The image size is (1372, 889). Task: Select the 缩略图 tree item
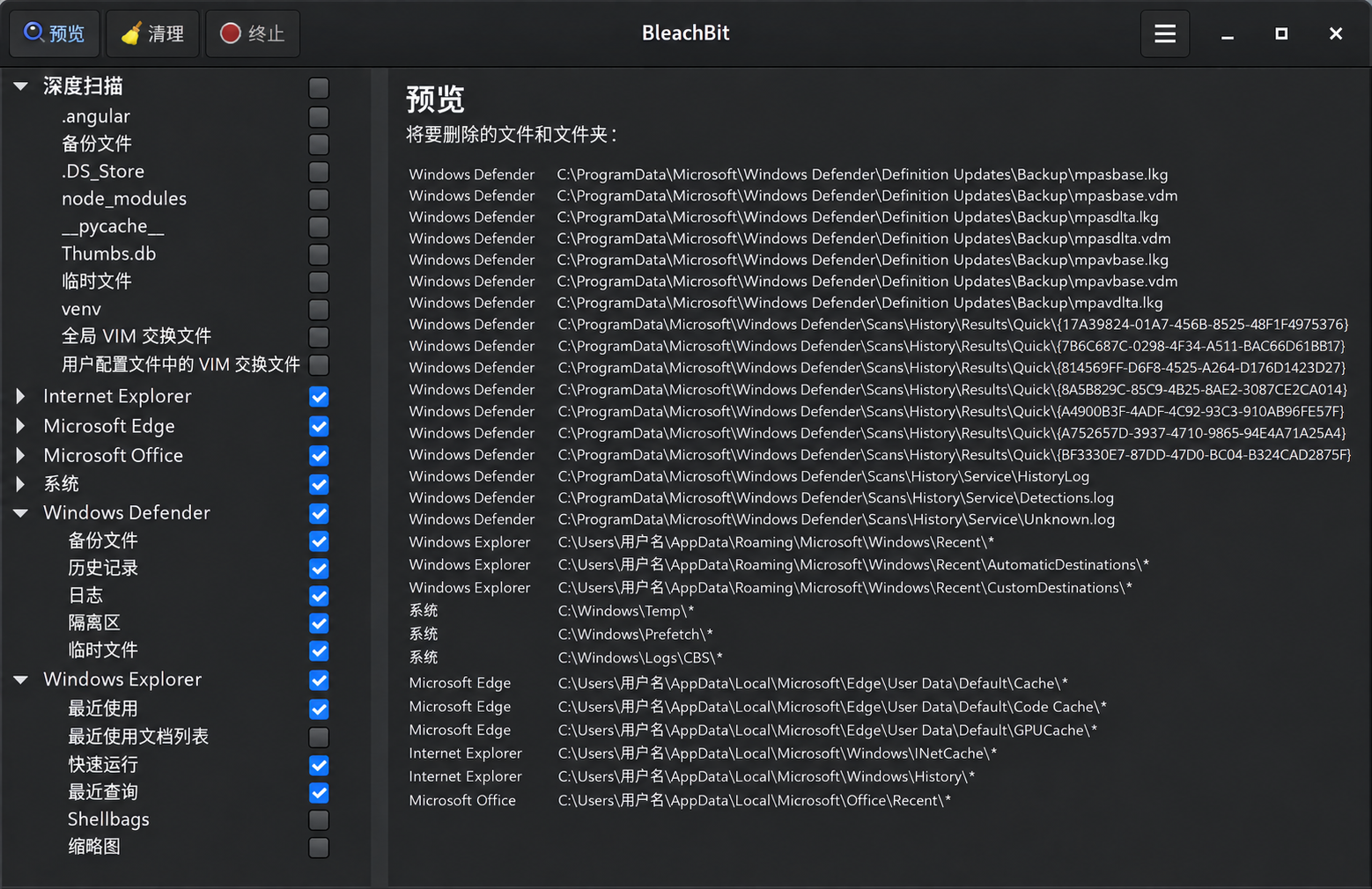[x=94, y=847]
